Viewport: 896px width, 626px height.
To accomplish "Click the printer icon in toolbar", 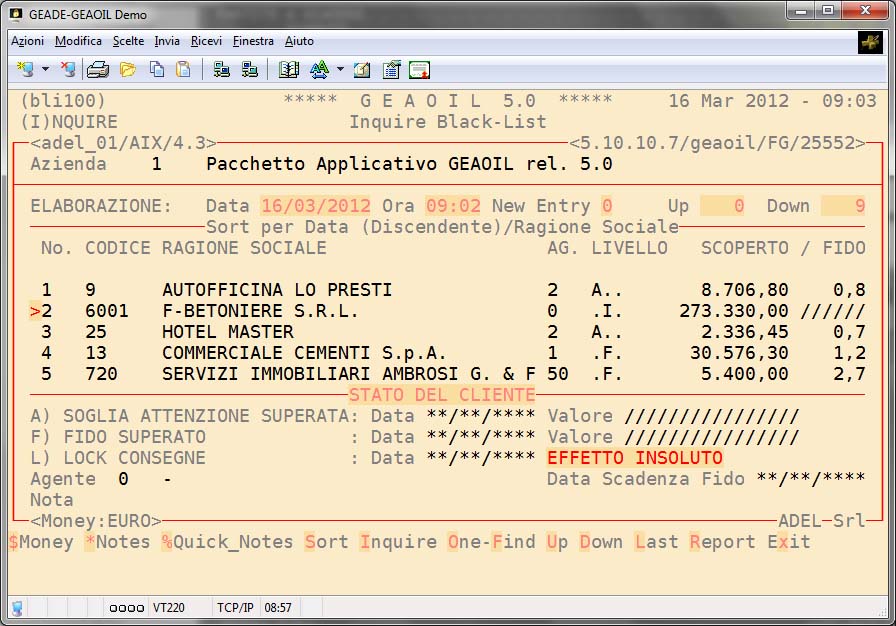I will [97, 69].
